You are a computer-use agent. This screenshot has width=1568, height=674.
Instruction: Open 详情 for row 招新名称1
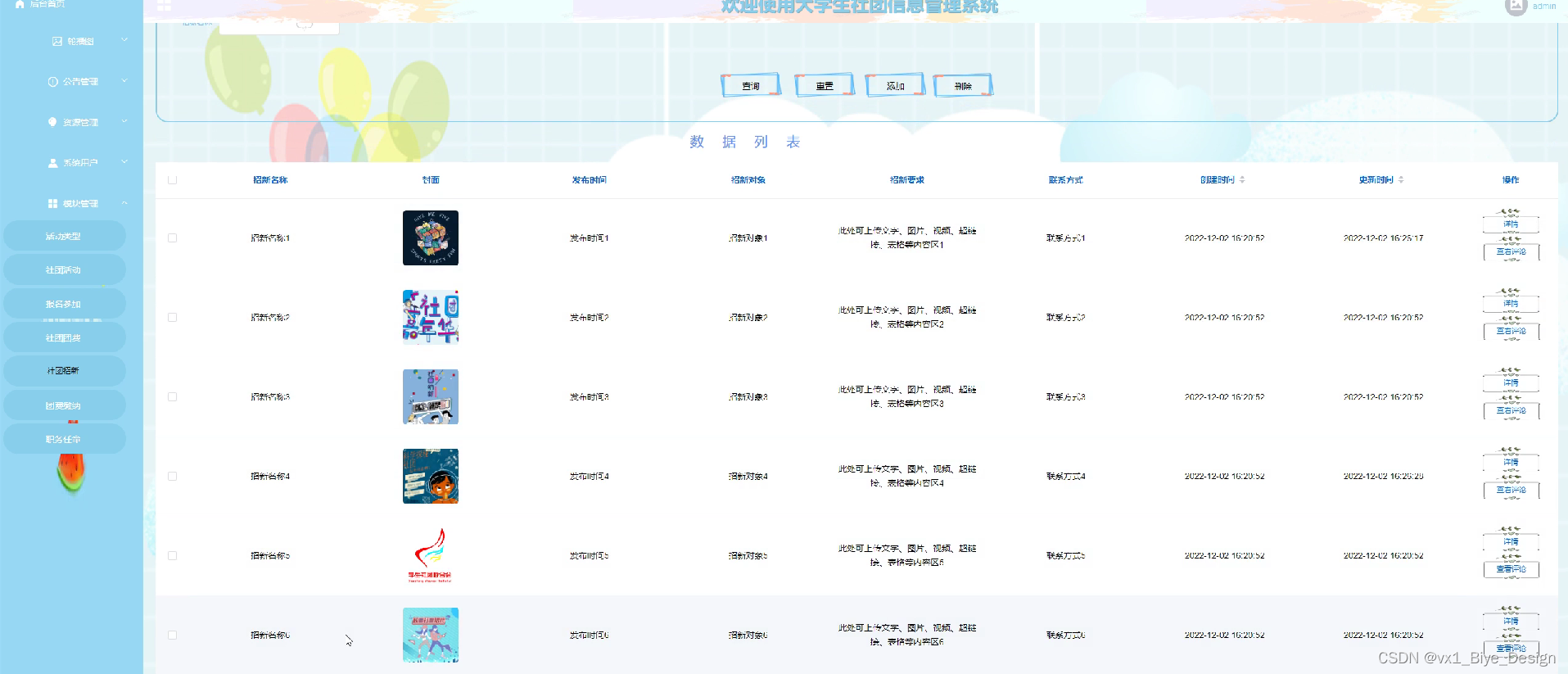tap(1511, 224)
